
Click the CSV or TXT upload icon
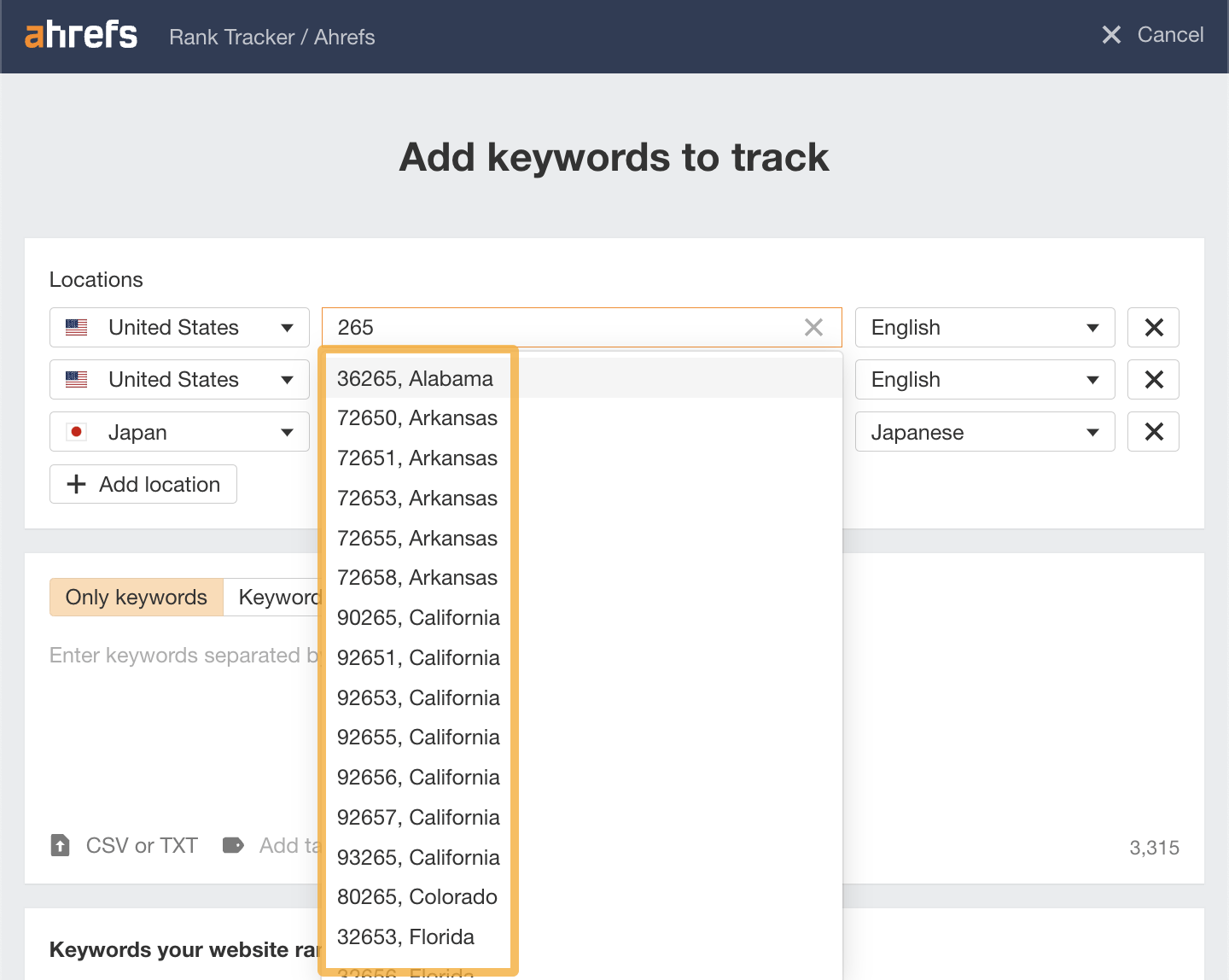point(60,845)
